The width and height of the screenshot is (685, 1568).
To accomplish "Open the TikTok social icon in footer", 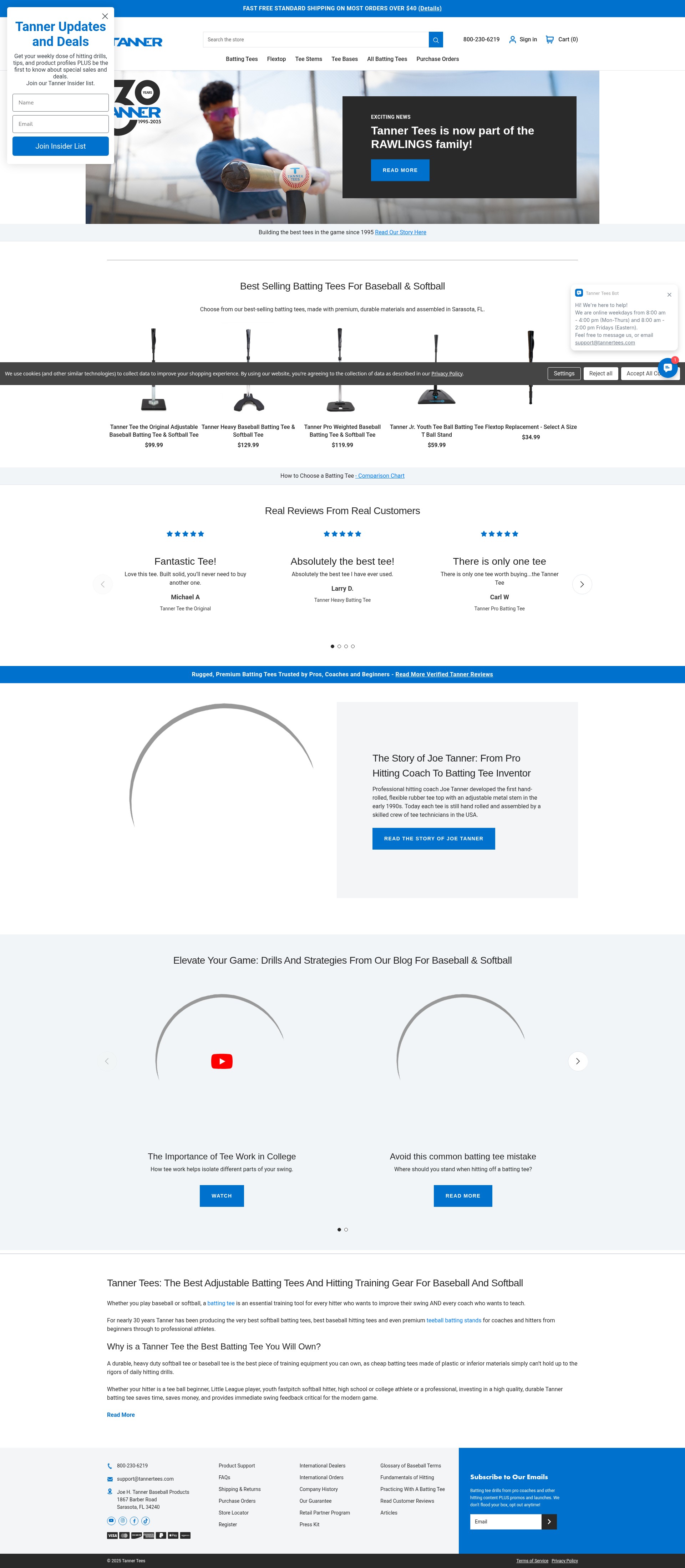I will (x=146, y=1521).
